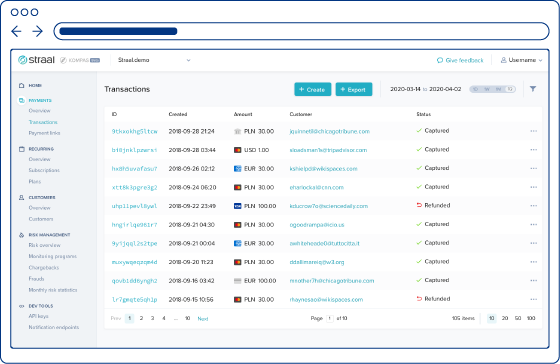The width and height of the screenshot is (560, 364).
Task: Click the EUR 30.00 amount on 2018-09-26 row
Action: pos(259,169)
